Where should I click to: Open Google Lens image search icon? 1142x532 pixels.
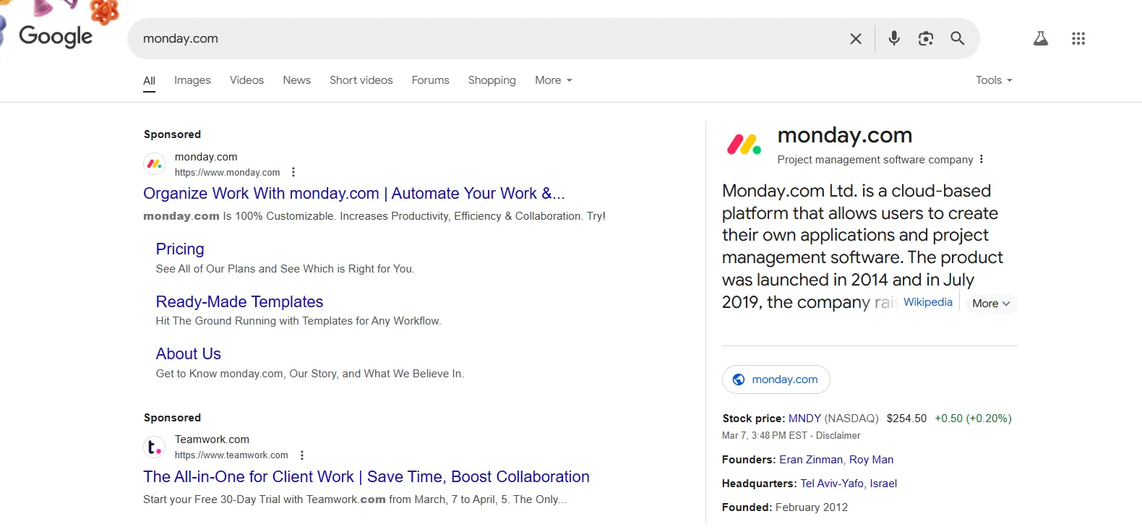[x=926, y=39]
